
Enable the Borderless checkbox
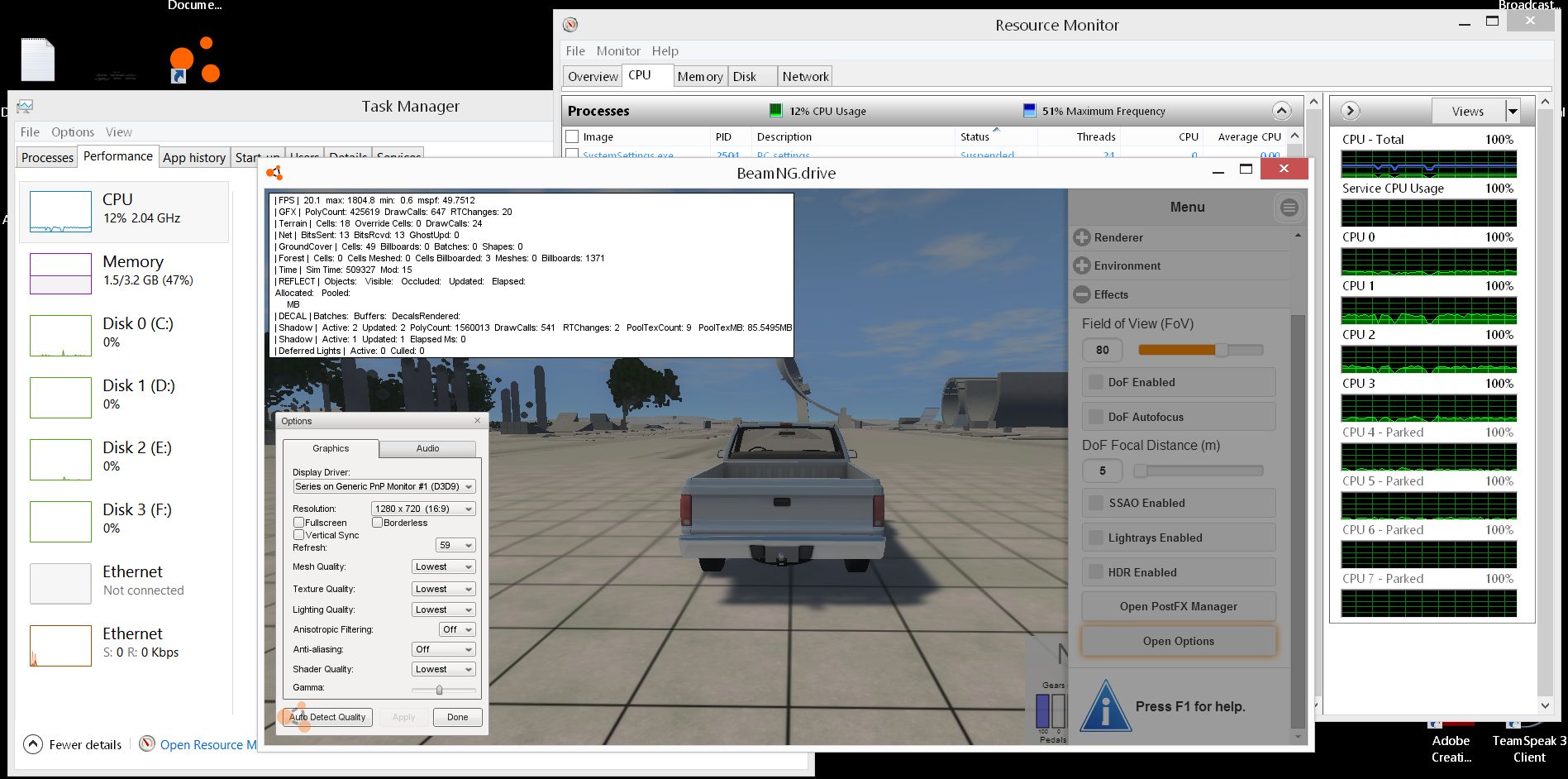tap(377, 523)
